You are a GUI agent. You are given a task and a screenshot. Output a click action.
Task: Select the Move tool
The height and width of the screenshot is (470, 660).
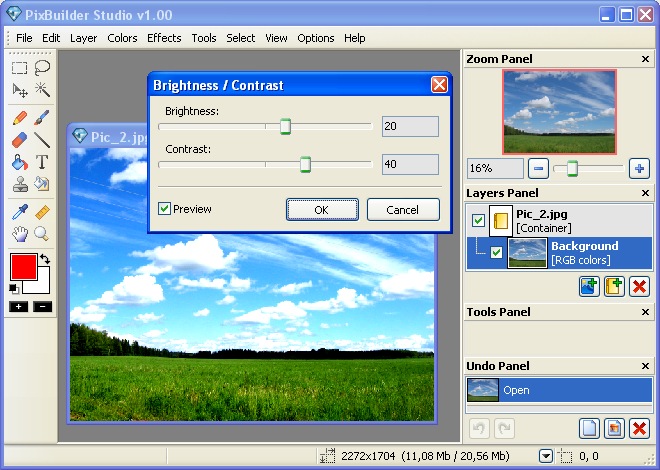point(19,90)
